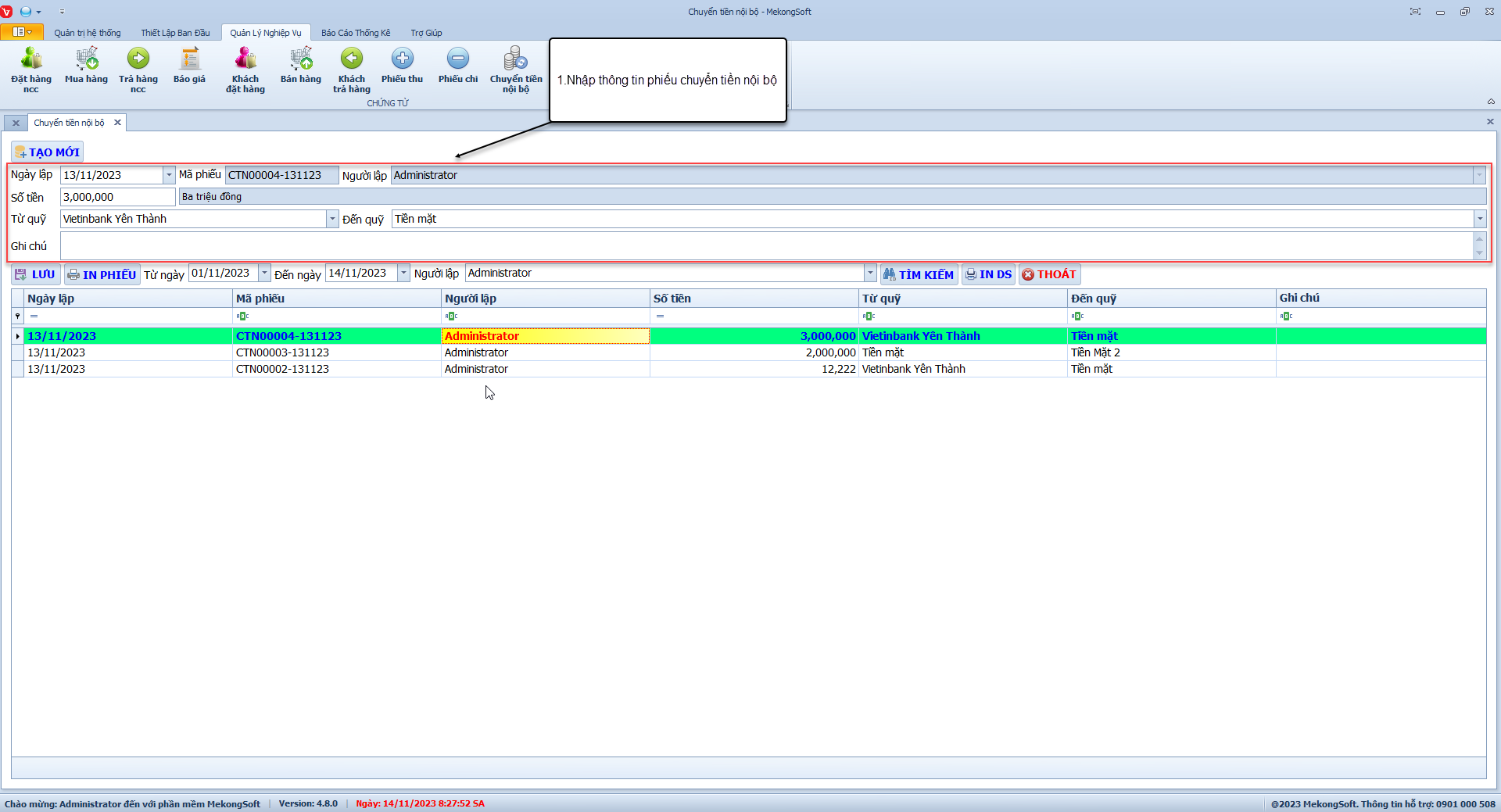The height and width of the screenshot is (812, 1501).
Task: Select the row CTN00002-131123
Action: pos(749,369)
